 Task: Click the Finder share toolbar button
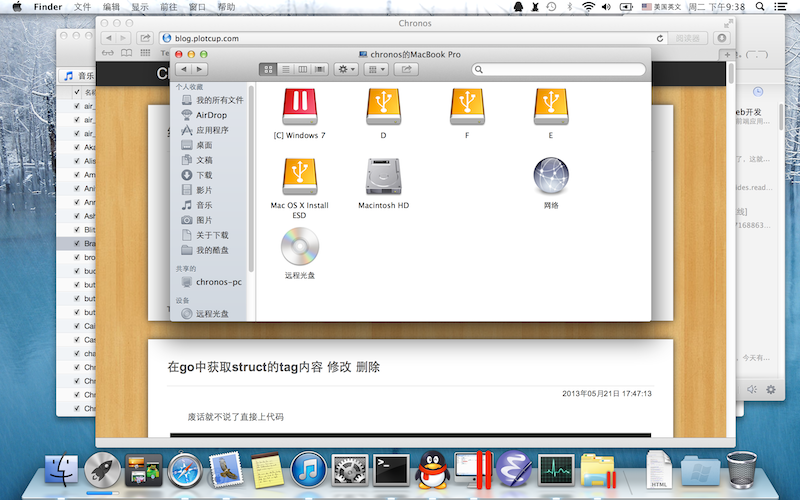point(406,69)
